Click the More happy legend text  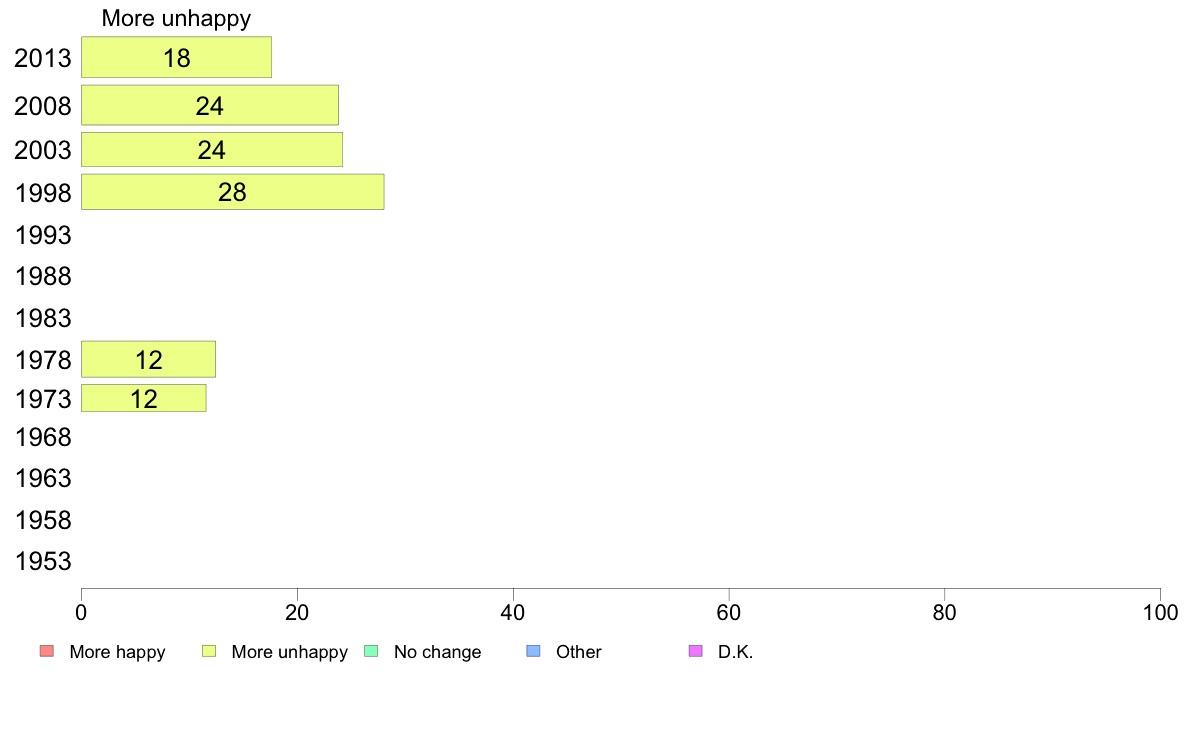[x=117, y=652]
